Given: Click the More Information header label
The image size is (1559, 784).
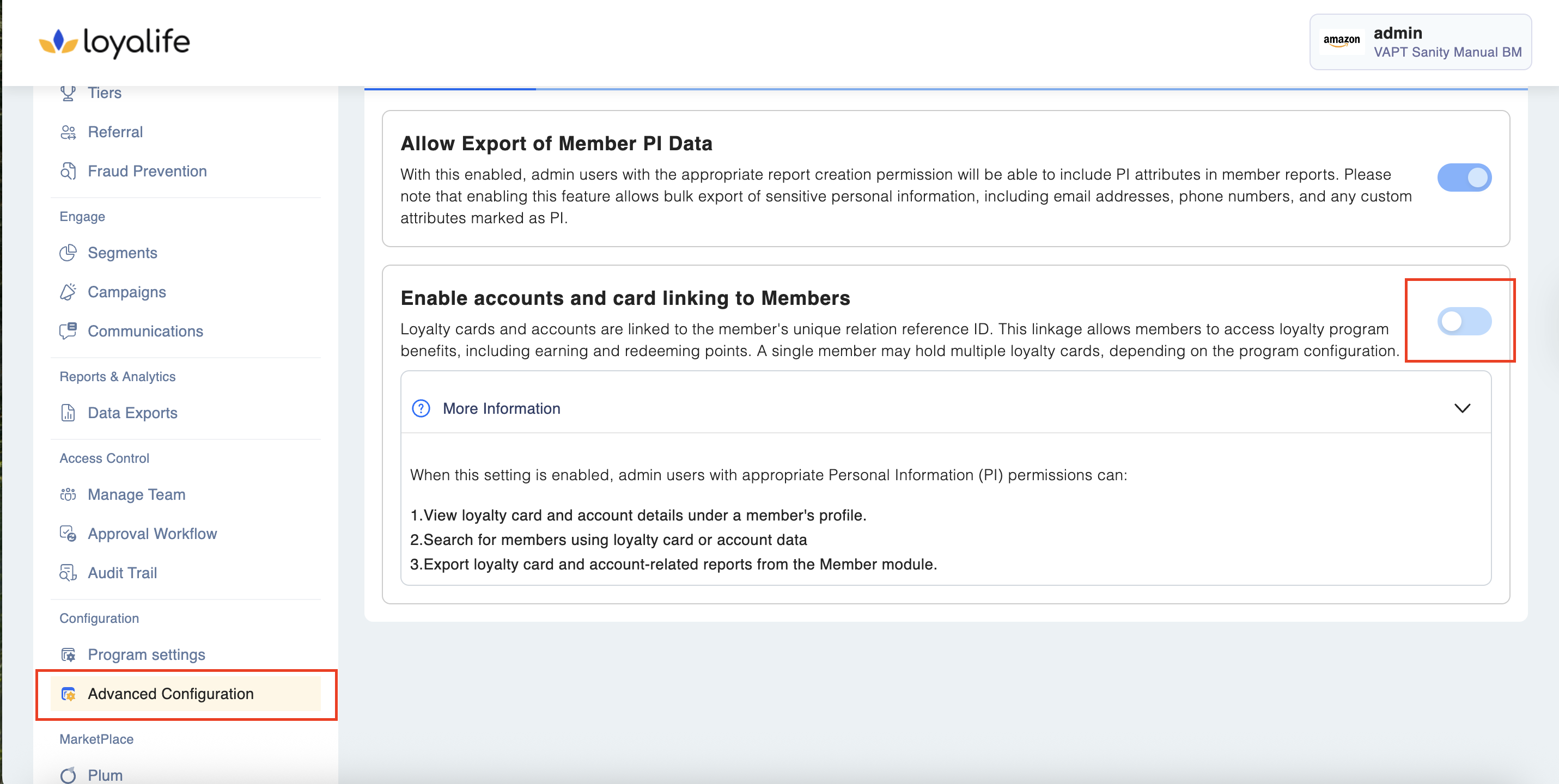Looking at the screenshot, I should click(x=501, y=408).
